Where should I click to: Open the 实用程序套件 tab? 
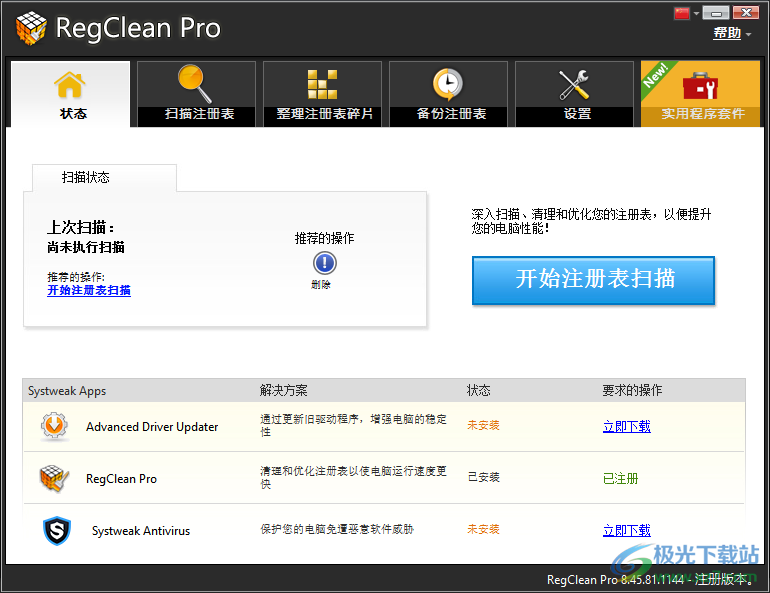pyautogui.click(x=701, y=94)
